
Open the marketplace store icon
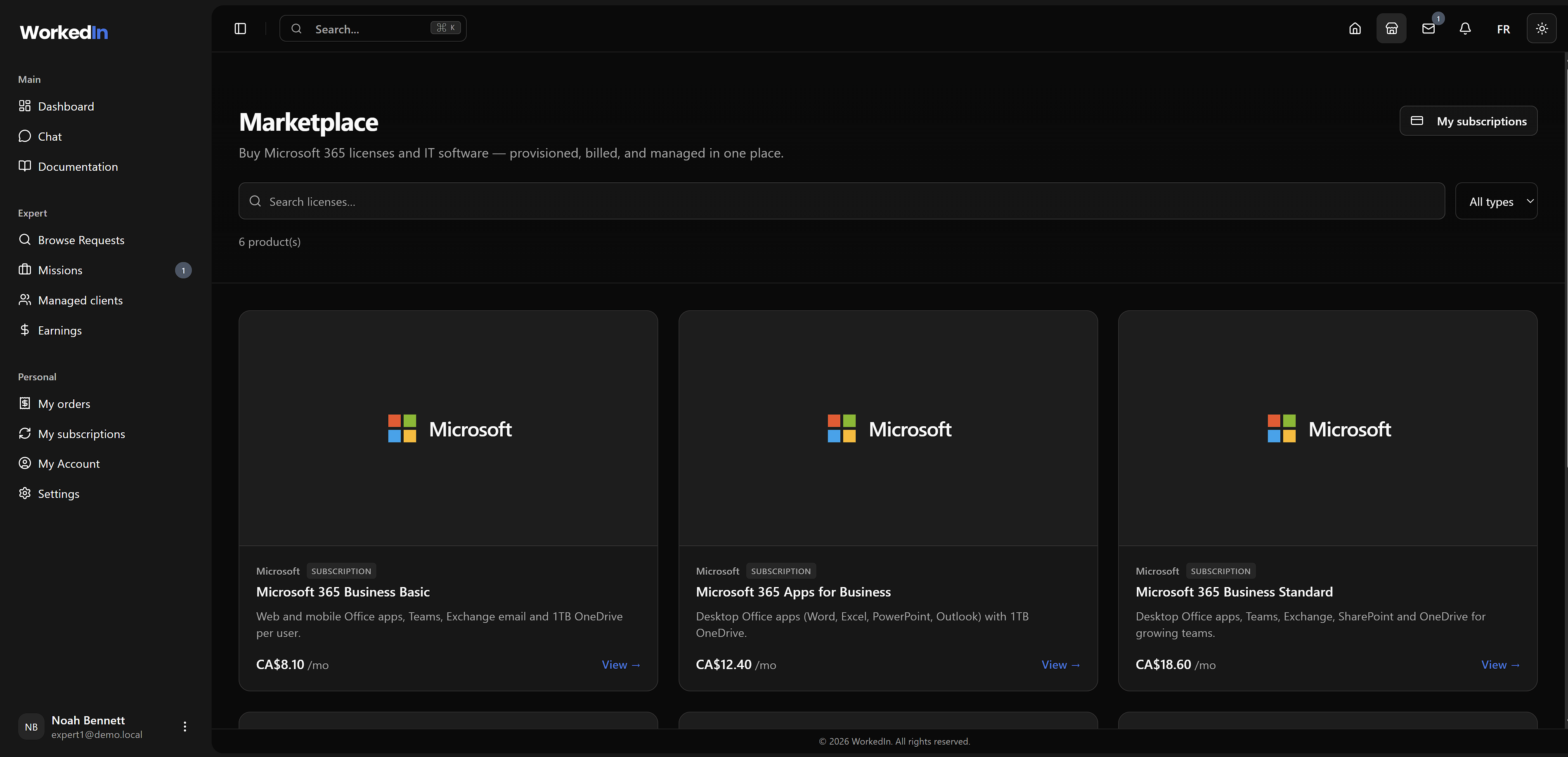click(x=1391, y=28)
